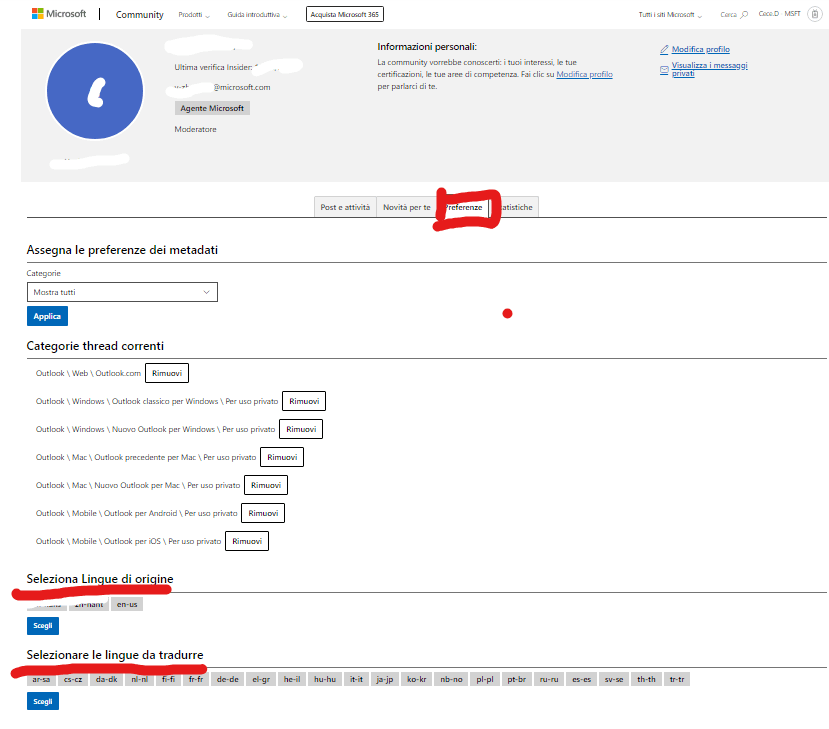Viewport: 829px width, 729px height.
Task: Click the da-dk language tag
Action: coord(107,679)
